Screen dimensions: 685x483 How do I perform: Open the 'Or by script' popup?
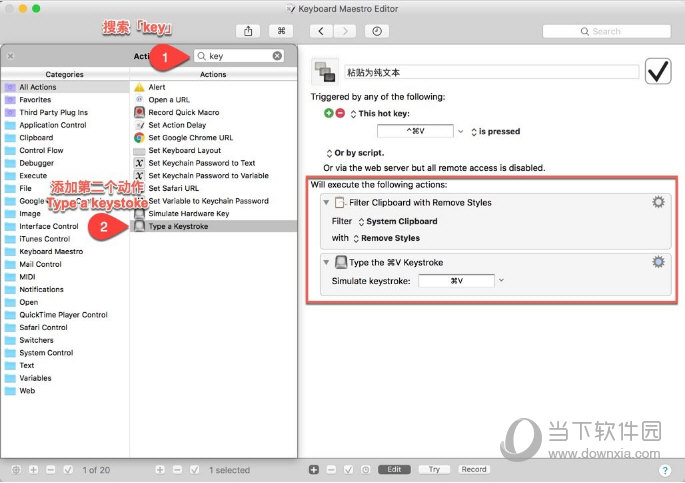[355, 153]
